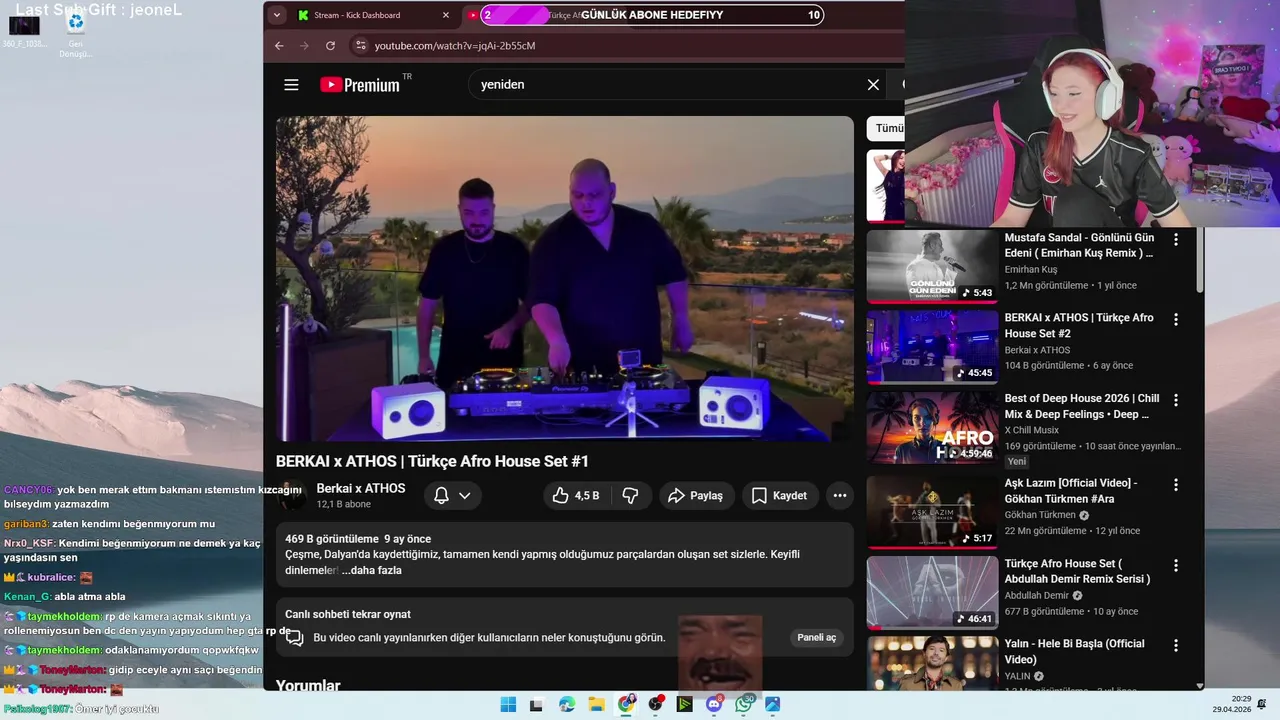The image size is (1280, 720).
Task: Open the Emirhan Kuş channel link
Action: click(x=1031, y=270)
